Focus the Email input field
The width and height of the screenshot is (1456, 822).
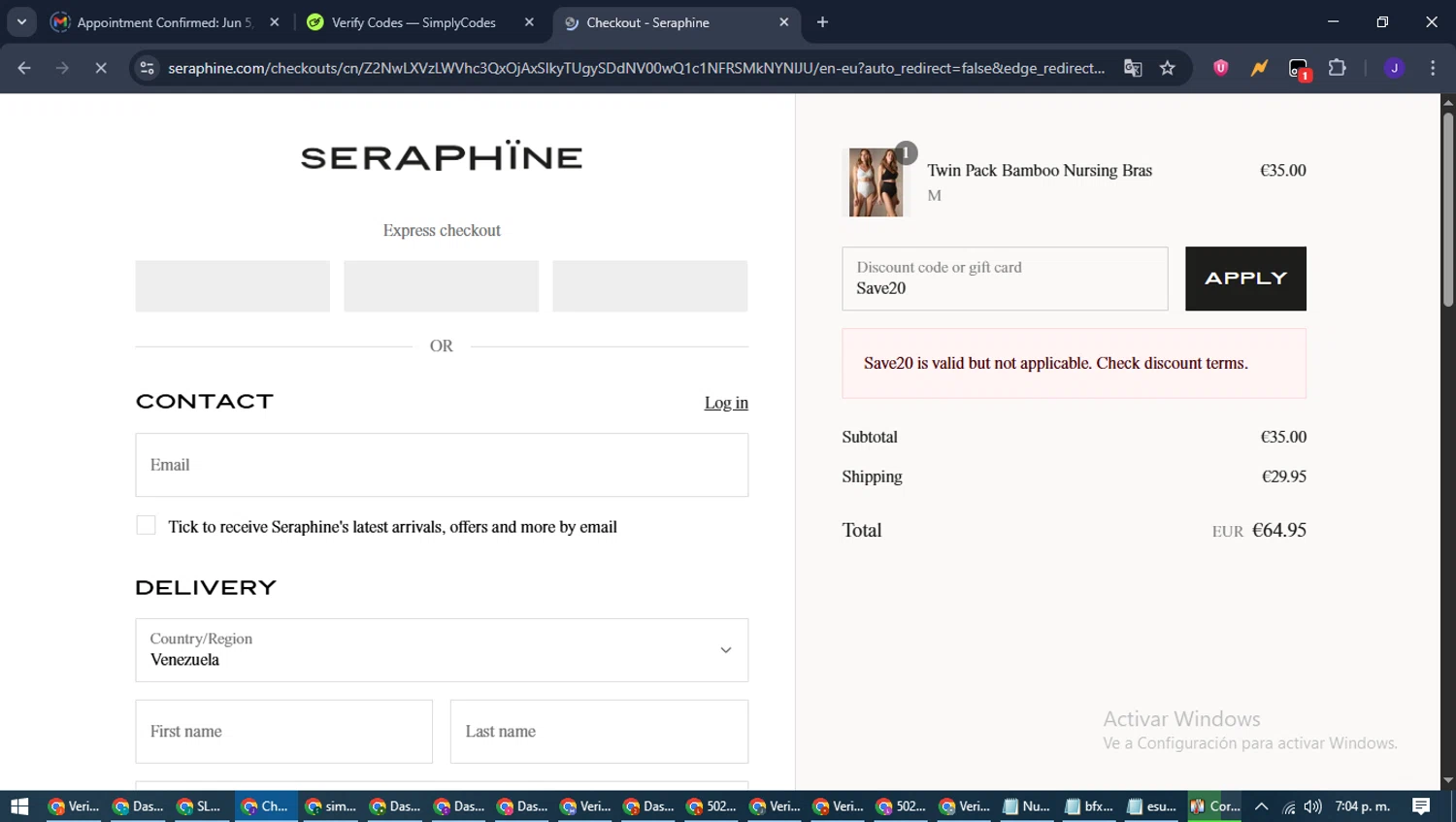click(x=442, y=465)
